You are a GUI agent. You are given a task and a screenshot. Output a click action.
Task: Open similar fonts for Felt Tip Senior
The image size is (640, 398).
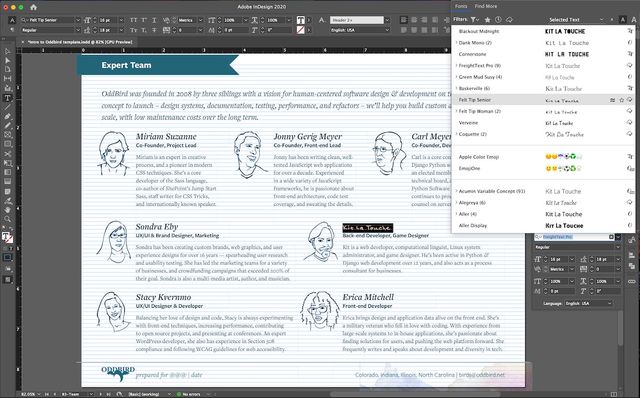point(613,100)
